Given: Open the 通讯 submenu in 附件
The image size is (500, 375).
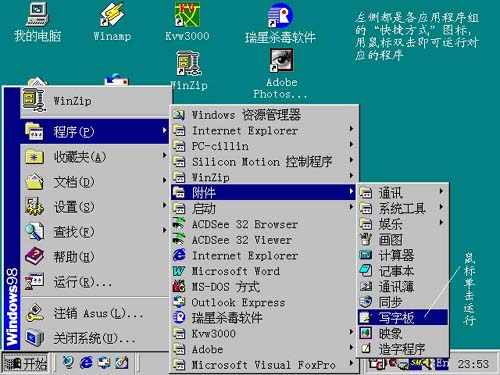Looking at the screenshot, I should [403, 193].
